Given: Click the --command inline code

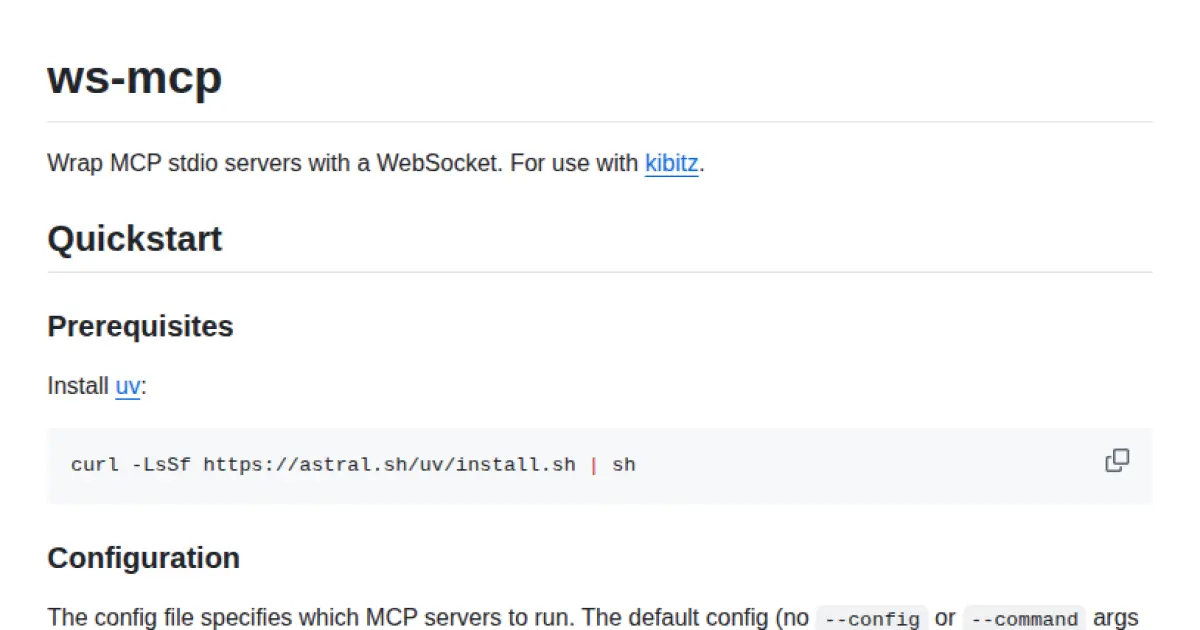Looking at the screenshot, I should (x=1024, y=619).
